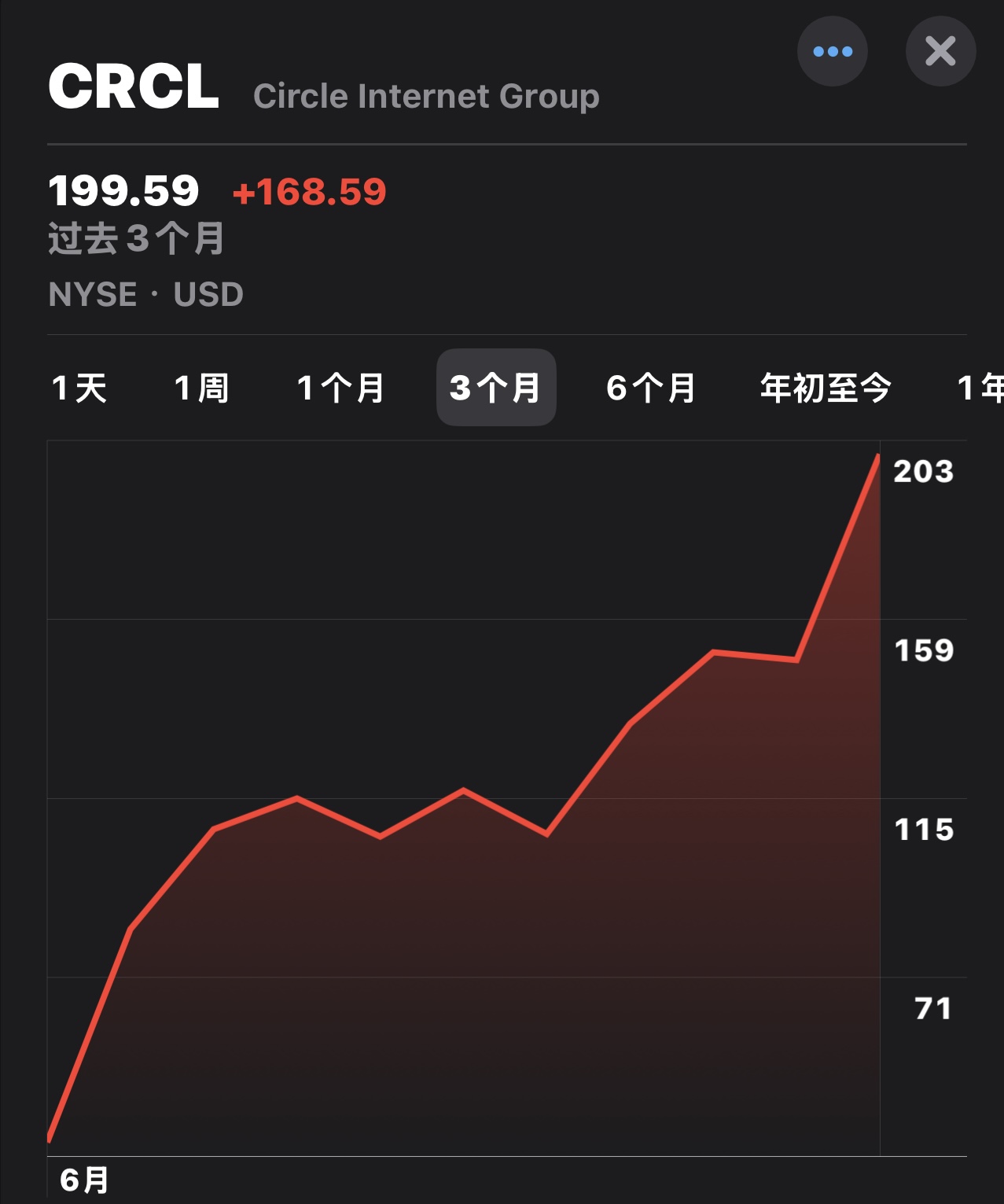Tap the Circle Internet Group name
The height and width of the screenshot is (1204, 1004).
pyautogui.click(x=426, y=96)
